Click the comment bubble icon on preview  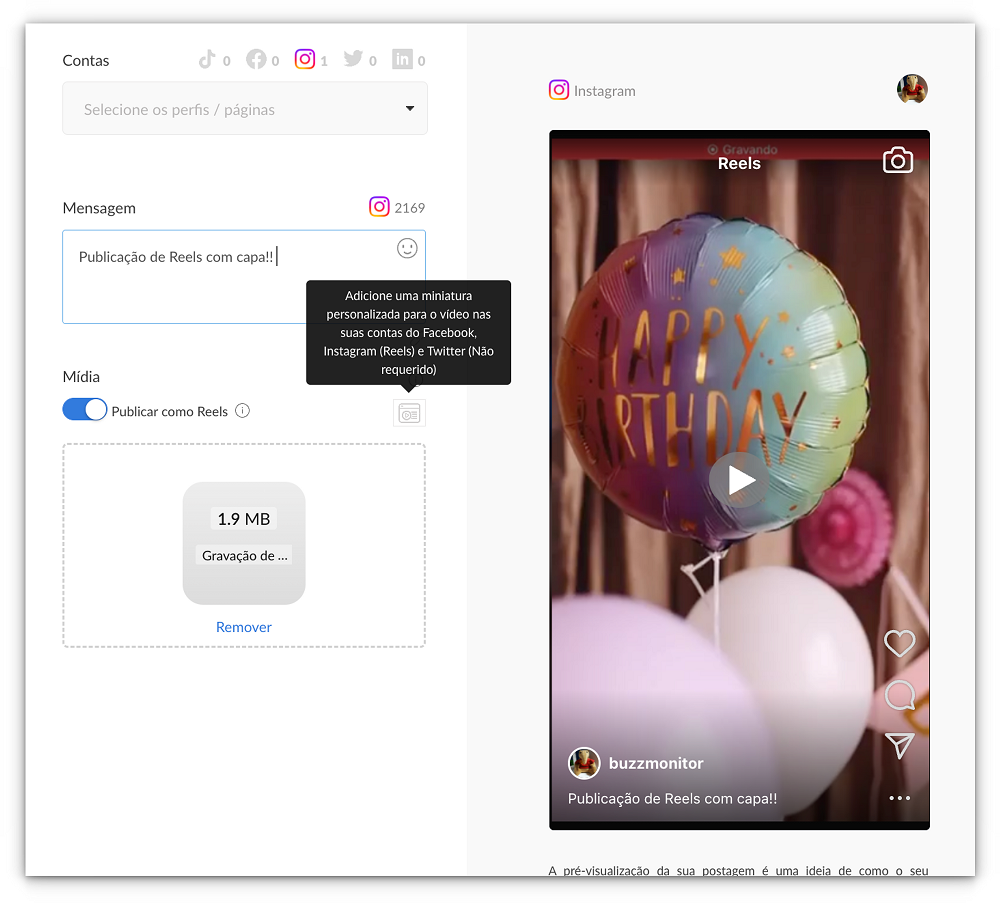pos(899,695)
